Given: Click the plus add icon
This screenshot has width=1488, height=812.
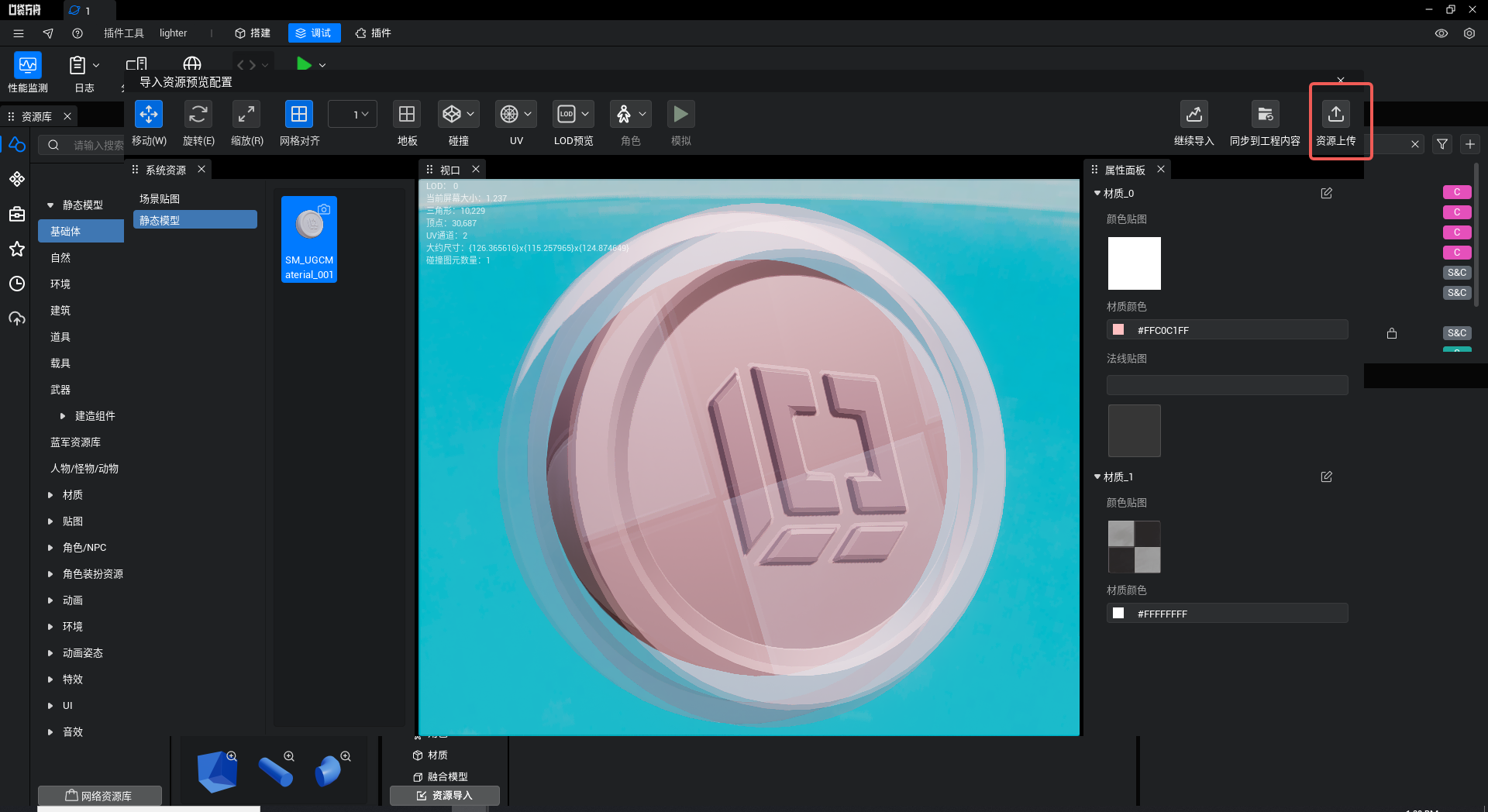Looking at the screenshot, I should (x=1470, y=144).
